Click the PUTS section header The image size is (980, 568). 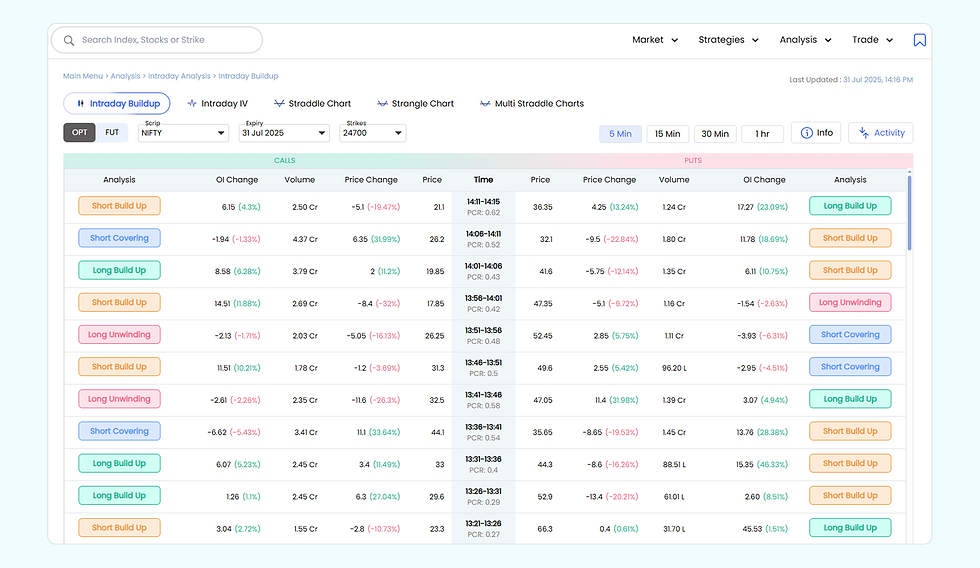(x=692, y=161)
